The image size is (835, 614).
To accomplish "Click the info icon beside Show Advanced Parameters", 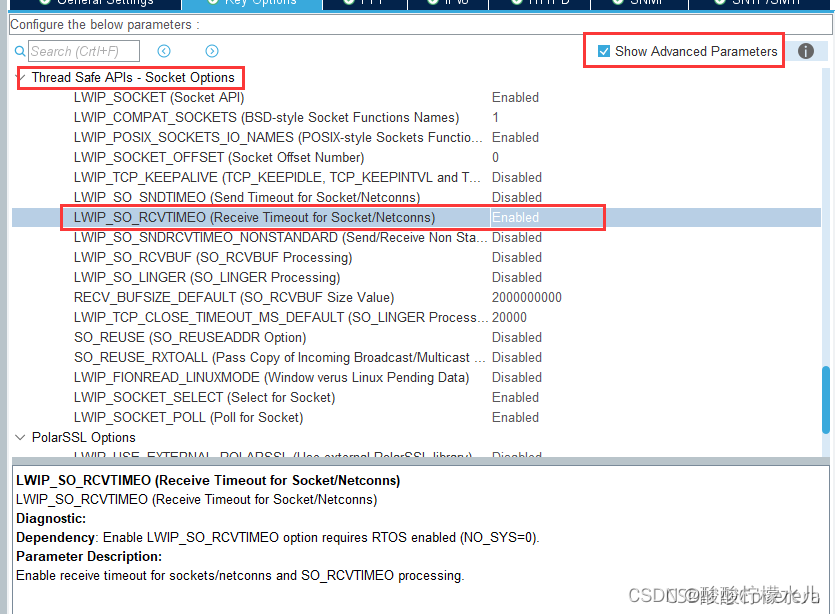I will (x=806, y=50).
